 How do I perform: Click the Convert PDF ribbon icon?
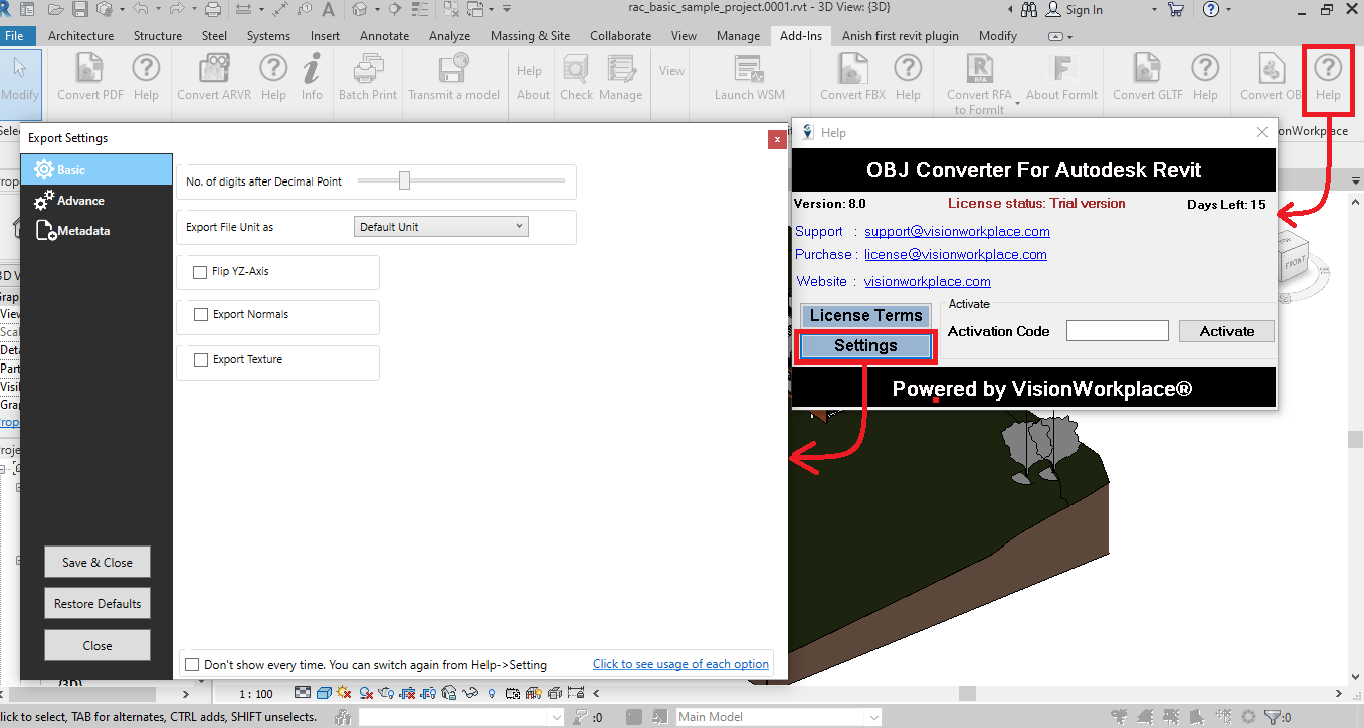pyautogui.click(x=91, y=69)
